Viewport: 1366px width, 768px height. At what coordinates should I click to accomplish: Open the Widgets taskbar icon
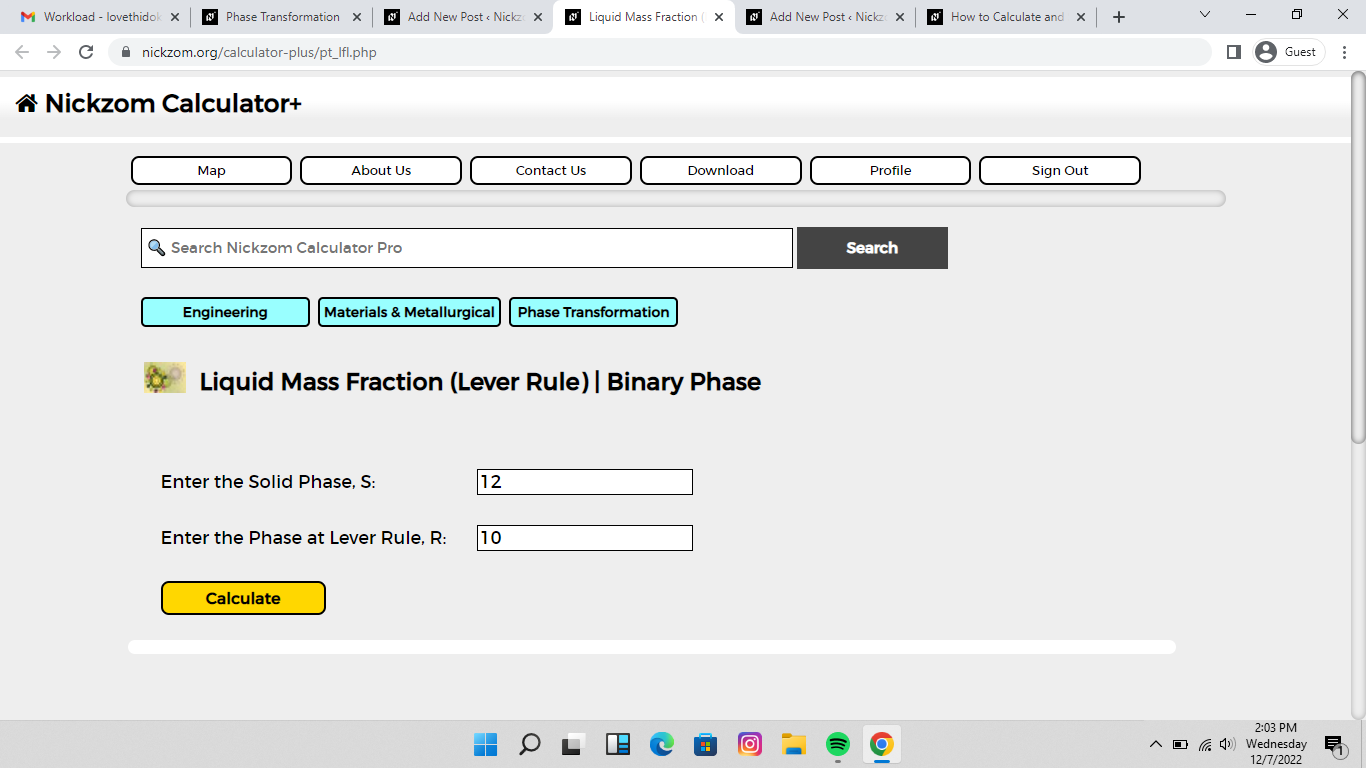[x=618, y=744]
